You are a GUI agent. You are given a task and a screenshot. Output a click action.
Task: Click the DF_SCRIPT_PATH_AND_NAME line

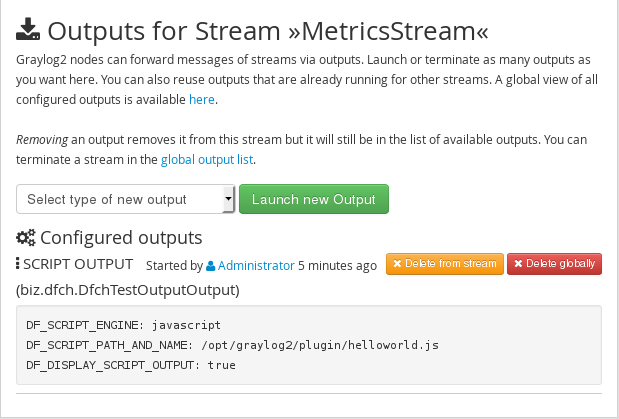pyautogui.click(x=233, y=345)
